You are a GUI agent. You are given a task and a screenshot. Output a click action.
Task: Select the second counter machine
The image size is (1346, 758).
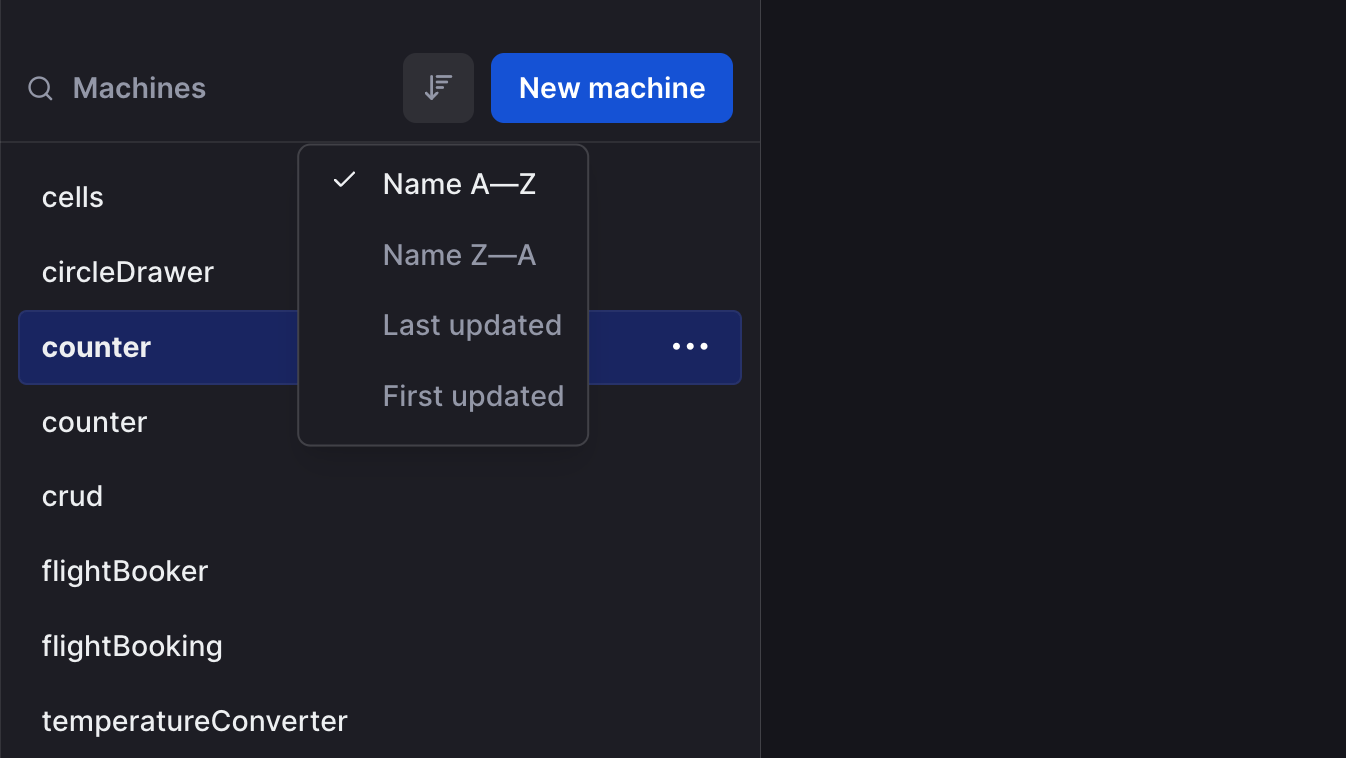tap(95, 422)
